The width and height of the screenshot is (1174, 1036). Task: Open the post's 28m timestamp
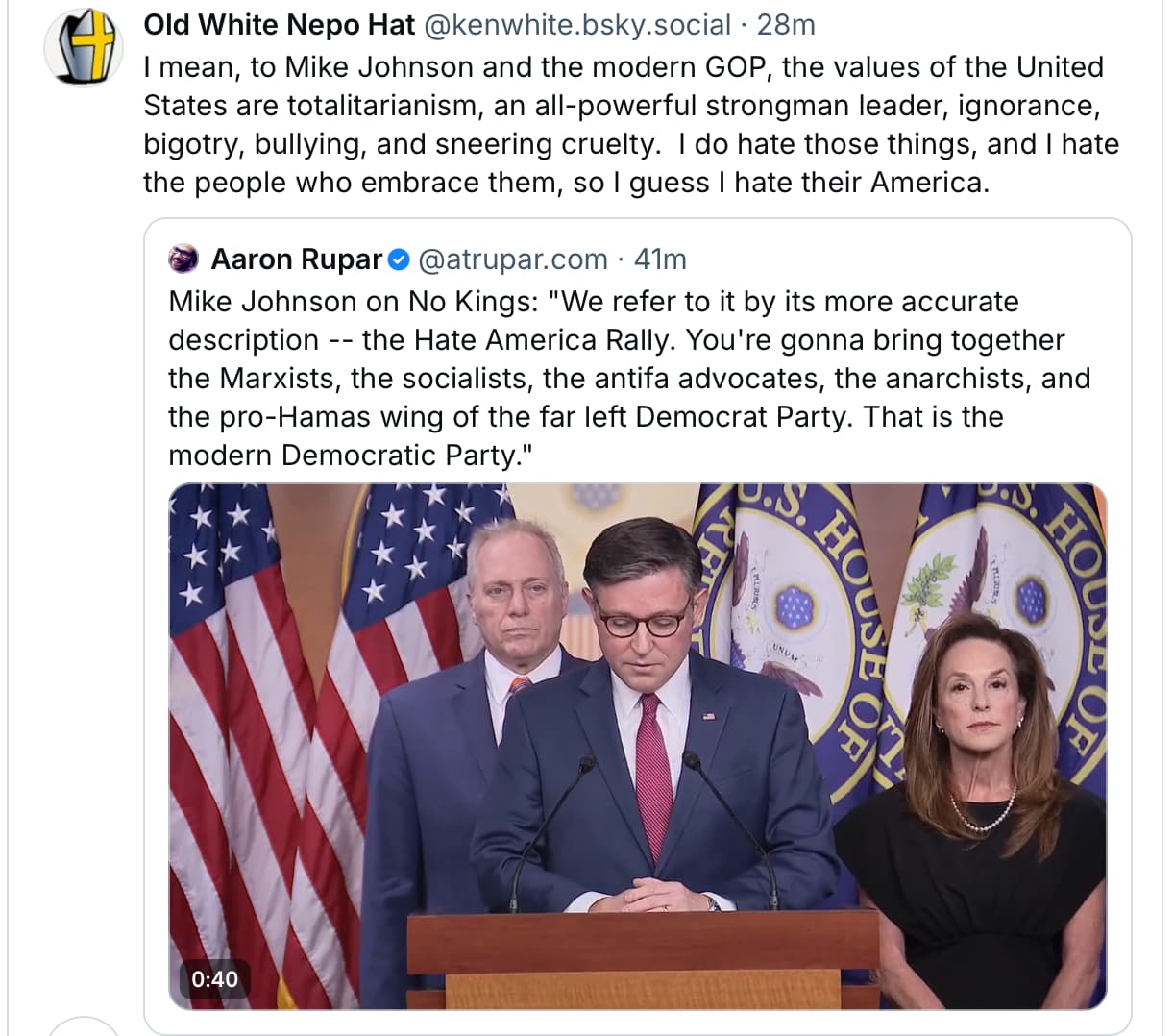pos(786,25)
